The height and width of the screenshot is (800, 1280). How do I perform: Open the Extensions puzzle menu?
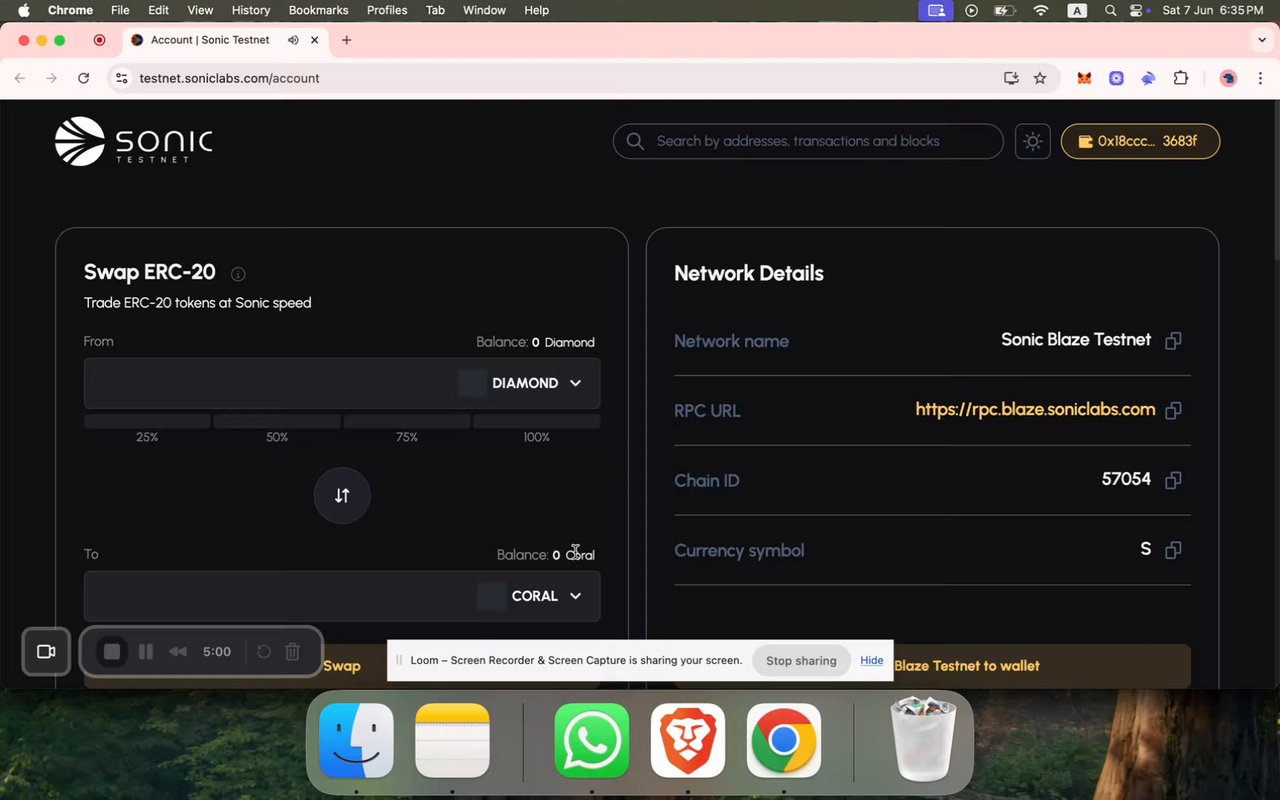coord(1181,78)
